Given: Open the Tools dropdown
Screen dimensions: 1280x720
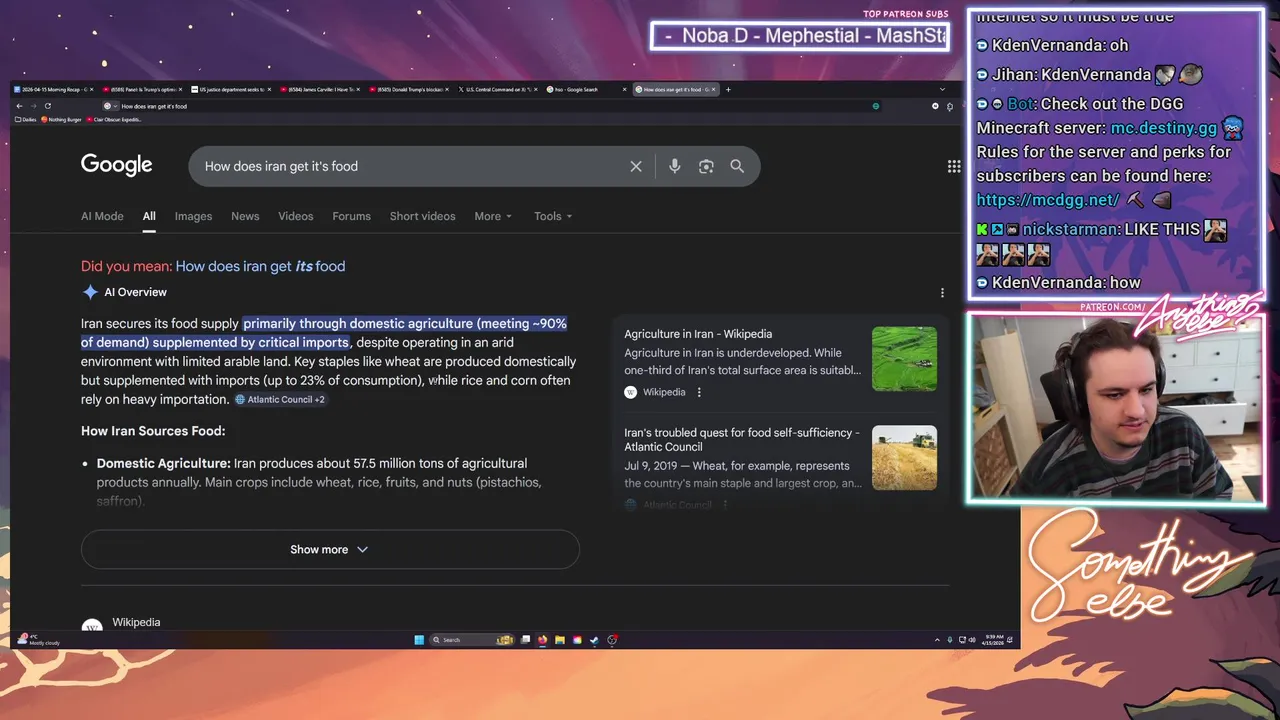Looking at the screenshot, I should 553,216.
